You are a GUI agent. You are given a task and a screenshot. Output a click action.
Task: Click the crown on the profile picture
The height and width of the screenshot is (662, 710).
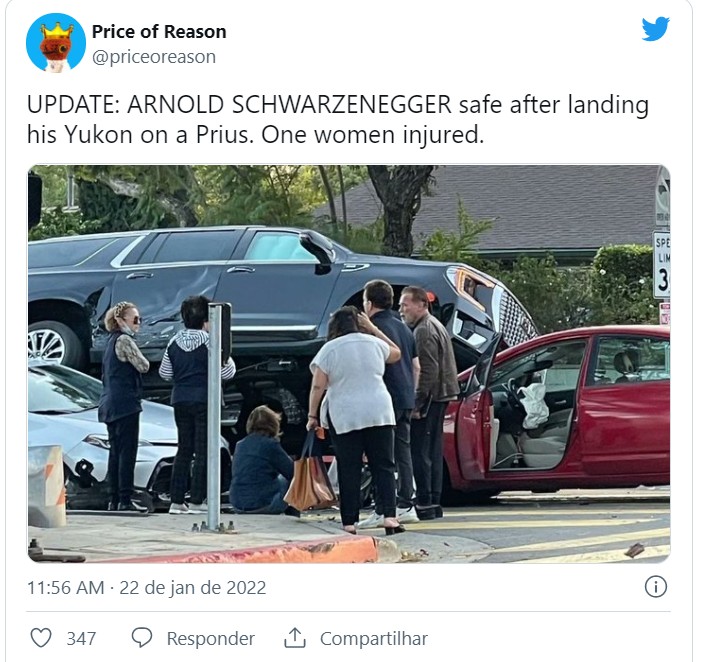pos(57,31)
